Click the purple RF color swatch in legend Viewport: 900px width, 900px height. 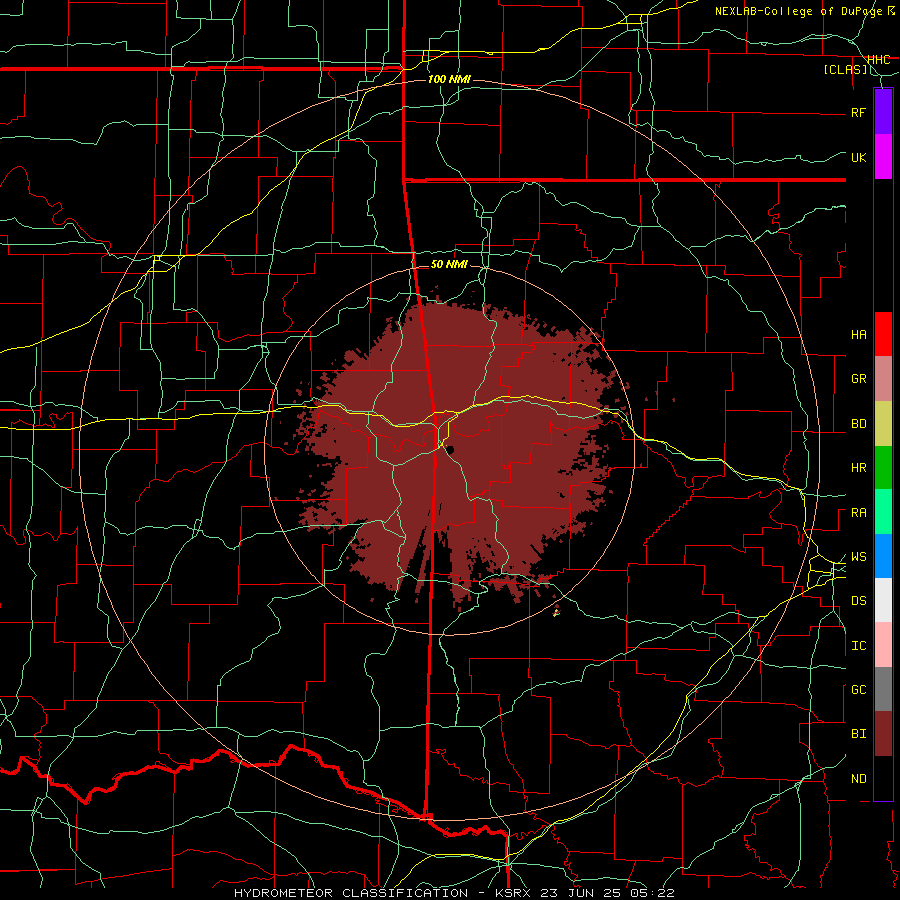click(883, 112)
